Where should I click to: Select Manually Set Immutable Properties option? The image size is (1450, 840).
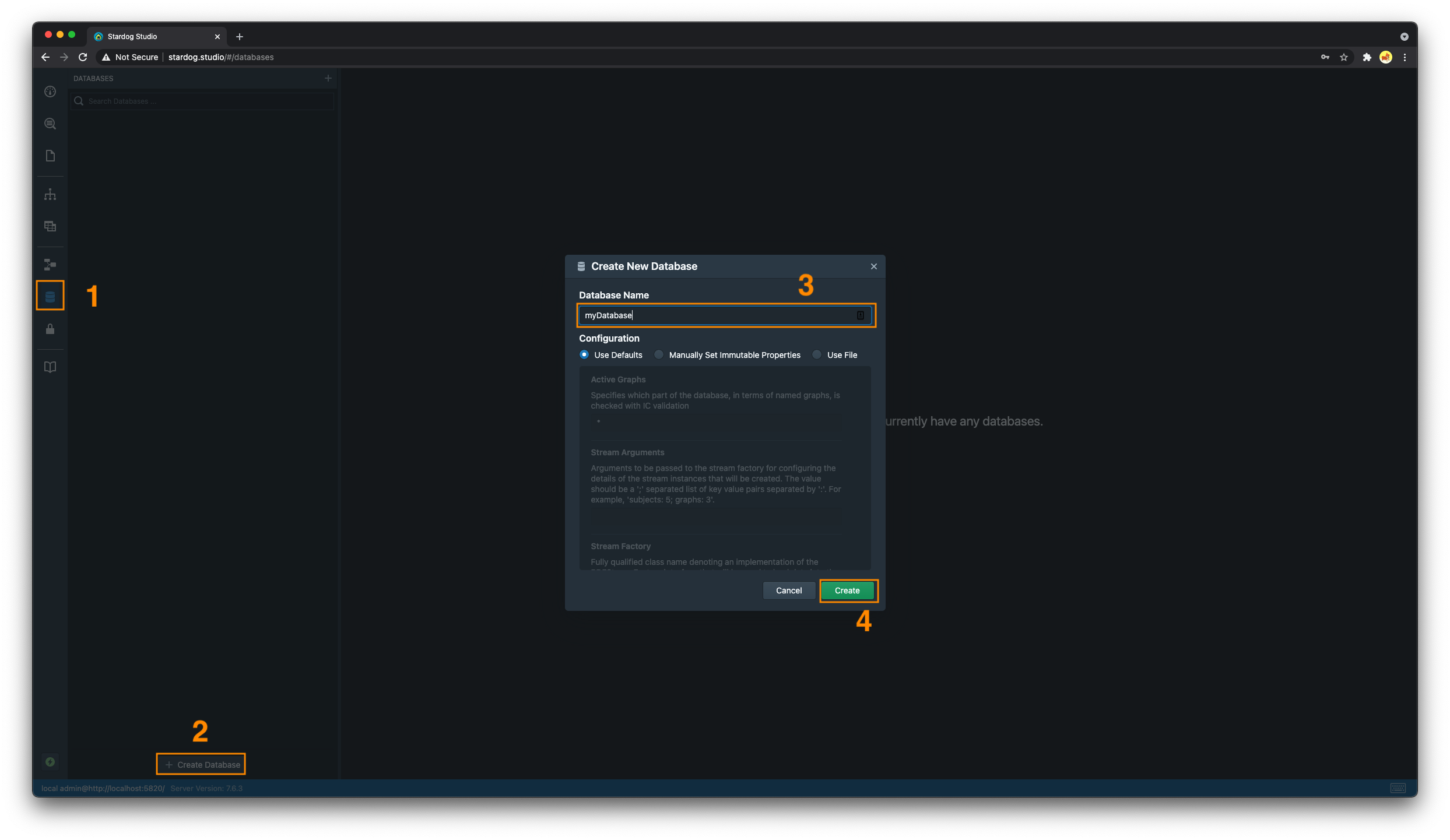pos(659,354)
